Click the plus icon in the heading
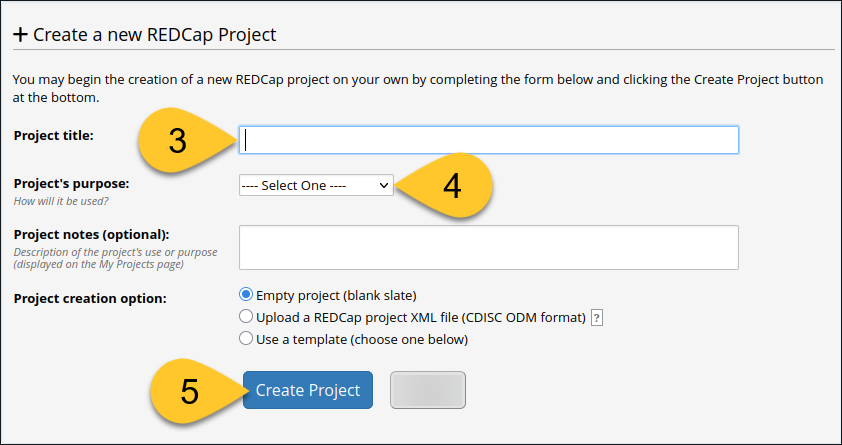The width and height of the screenshot is (842, 445). [20, 35]
